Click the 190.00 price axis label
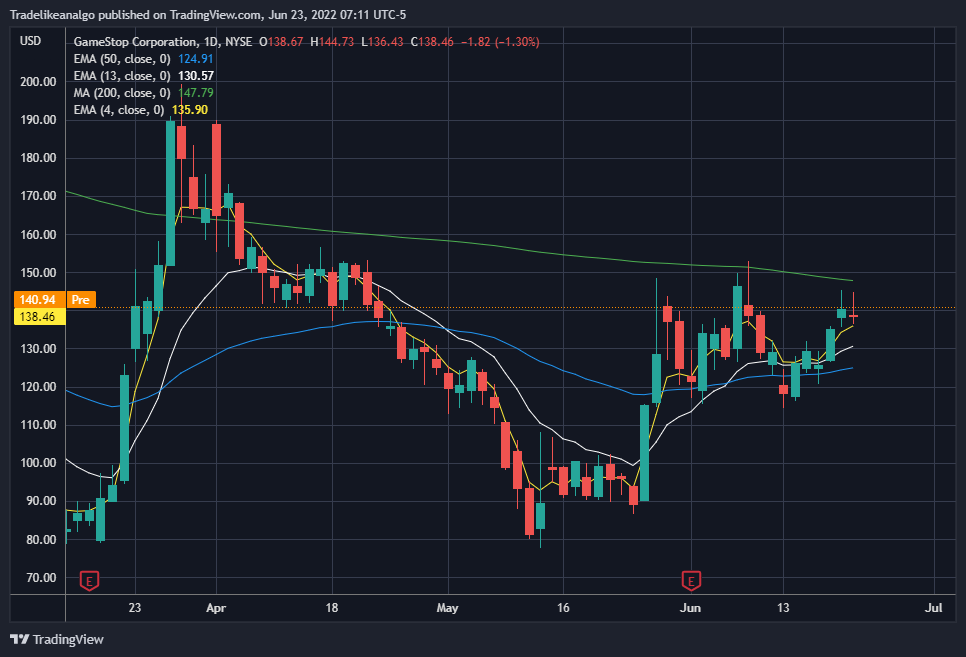The width and height of the screenshot is (966, 657). (38, 120)
